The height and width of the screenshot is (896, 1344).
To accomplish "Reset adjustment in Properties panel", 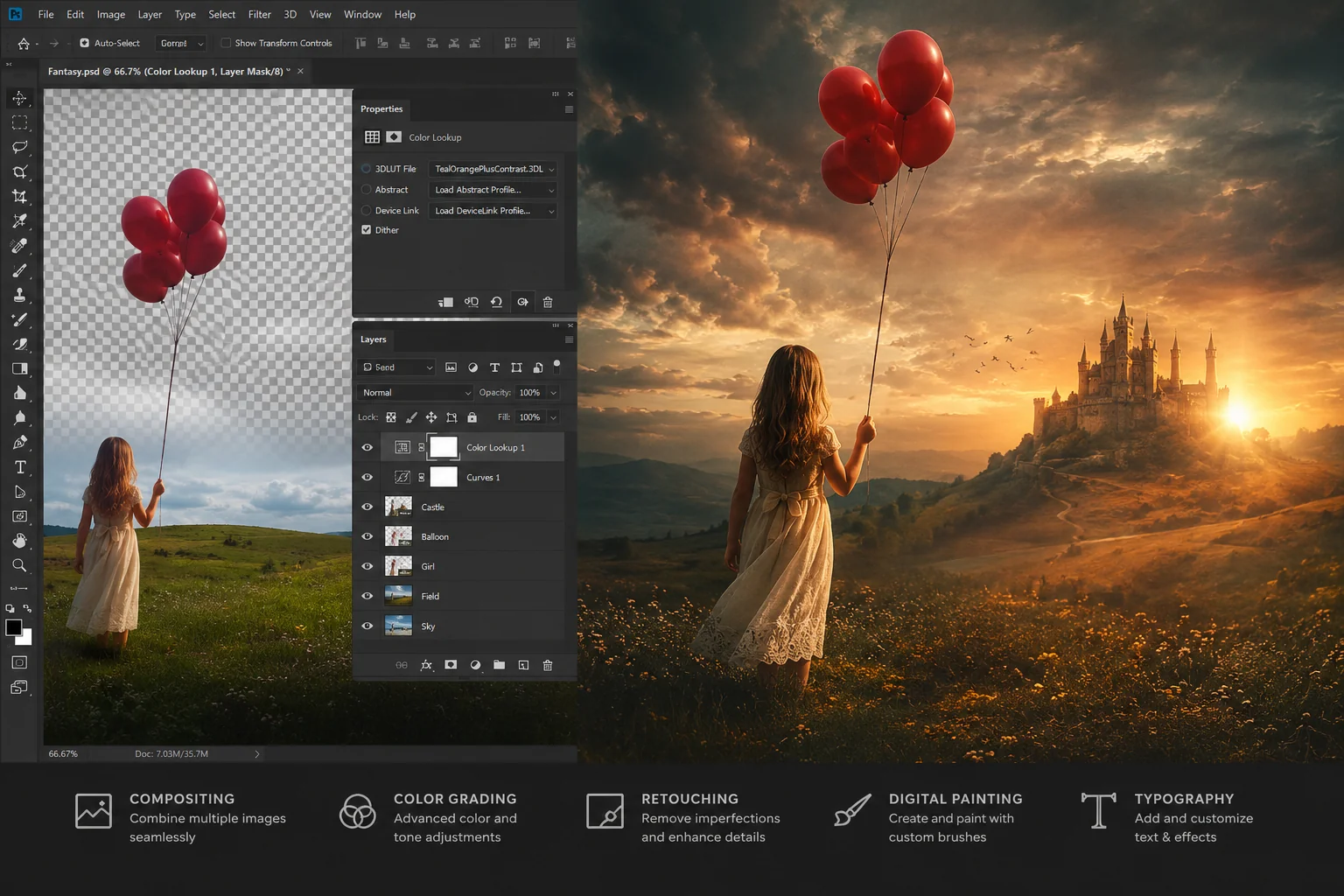I will pyautogui.click(x=496, y=302).
